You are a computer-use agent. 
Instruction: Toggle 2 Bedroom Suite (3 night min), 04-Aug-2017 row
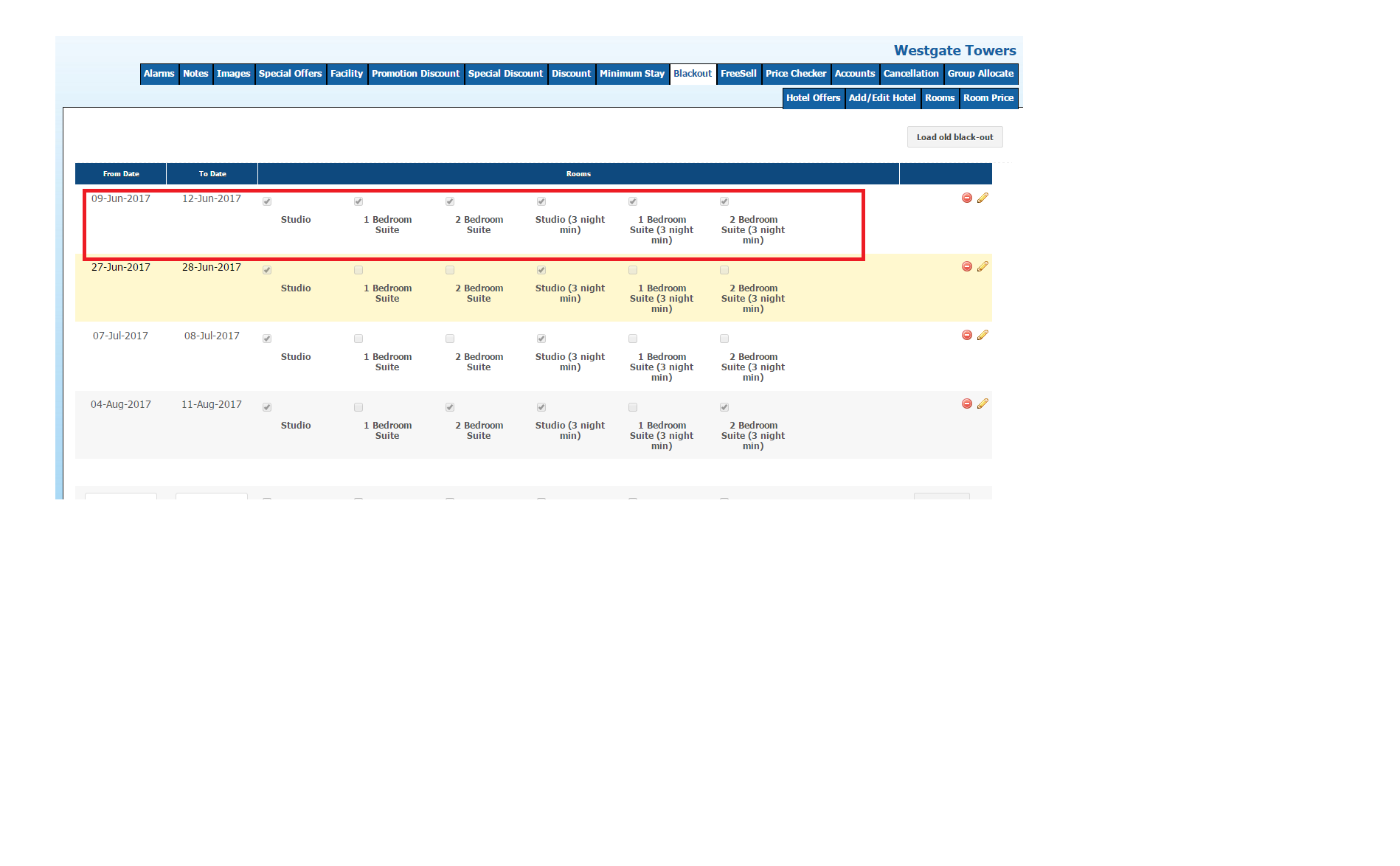tap(724, 407)
